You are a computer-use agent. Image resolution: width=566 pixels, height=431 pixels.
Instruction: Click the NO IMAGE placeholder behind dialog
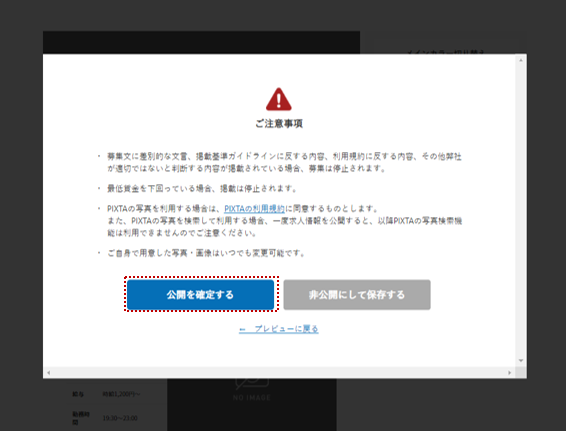pos(252,397)
